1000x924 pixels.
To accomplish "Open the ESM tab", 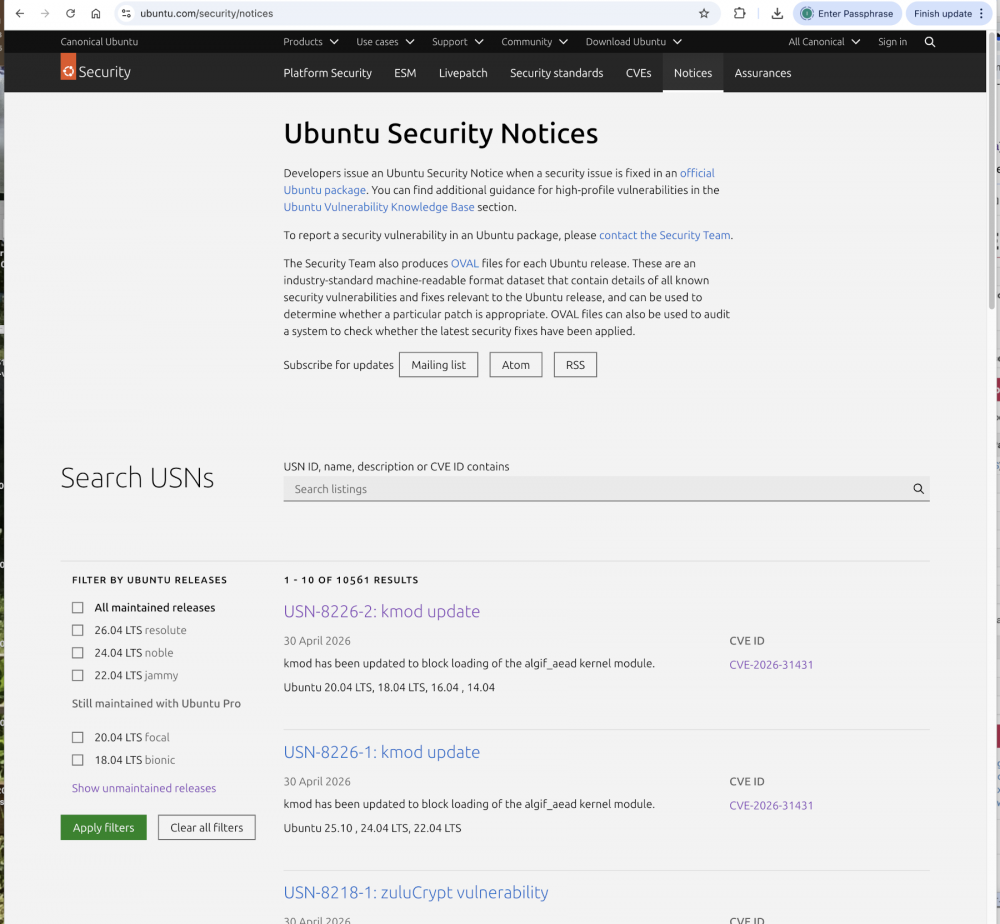I will [405, 73].
